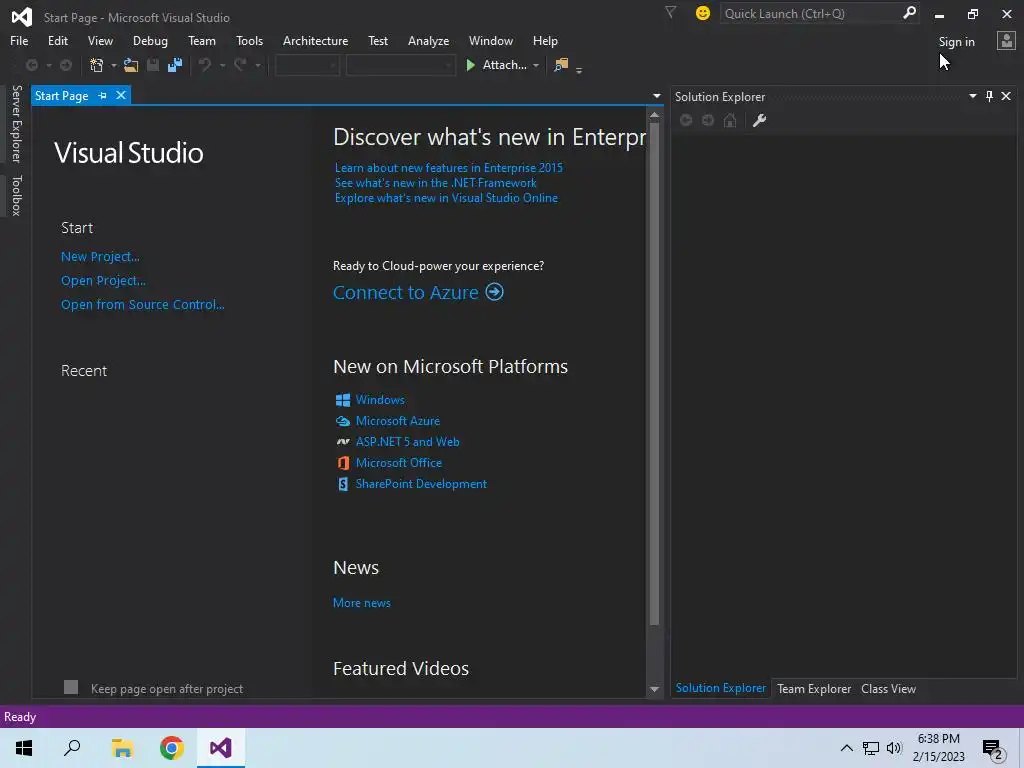Open the Attach button dropdown arrow
Viewport: 1024px width, 768px height.
tap(536, 65)
